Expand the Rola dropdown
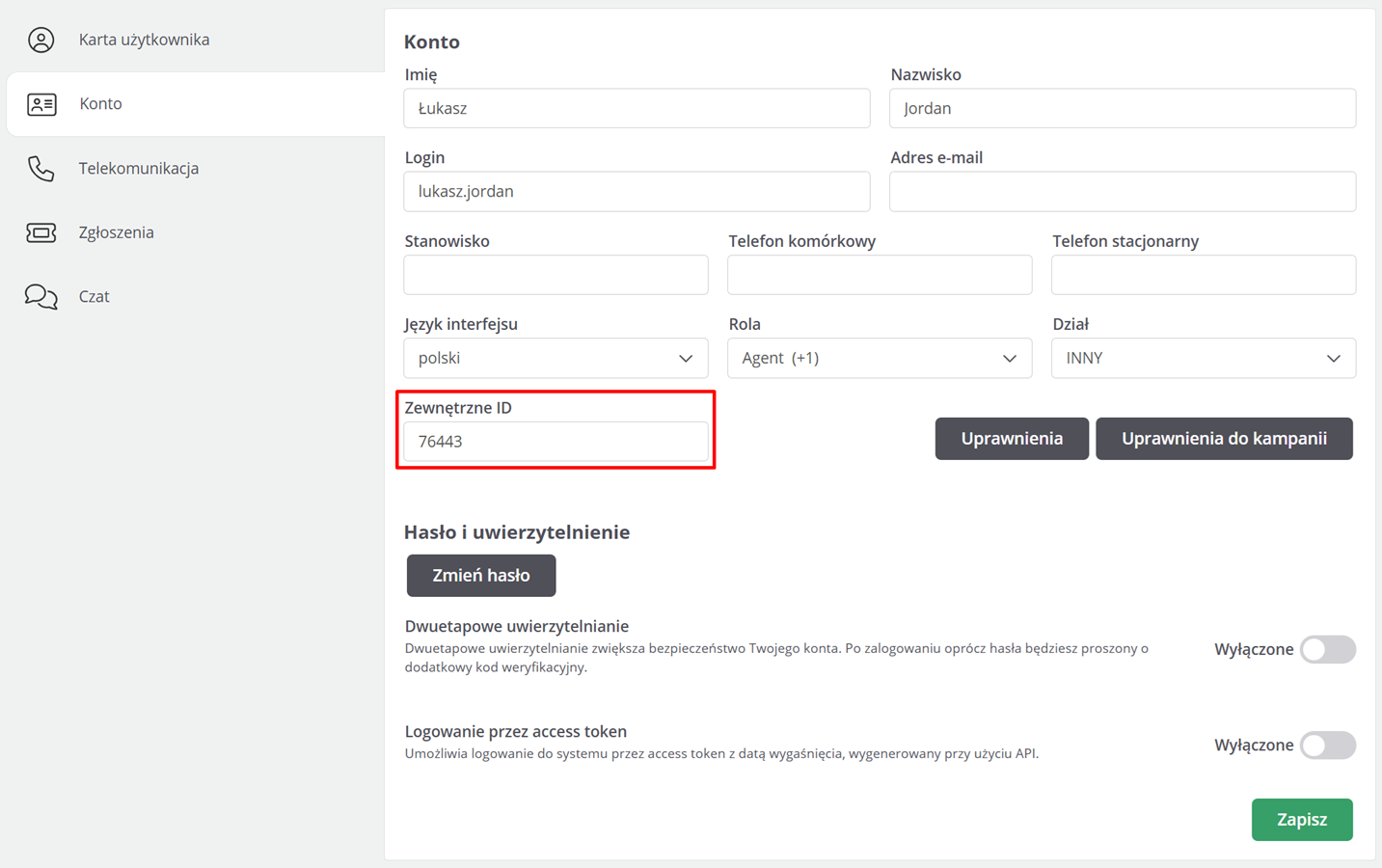The height and width of the screenshot is (868, 1382). click(879, 358)
